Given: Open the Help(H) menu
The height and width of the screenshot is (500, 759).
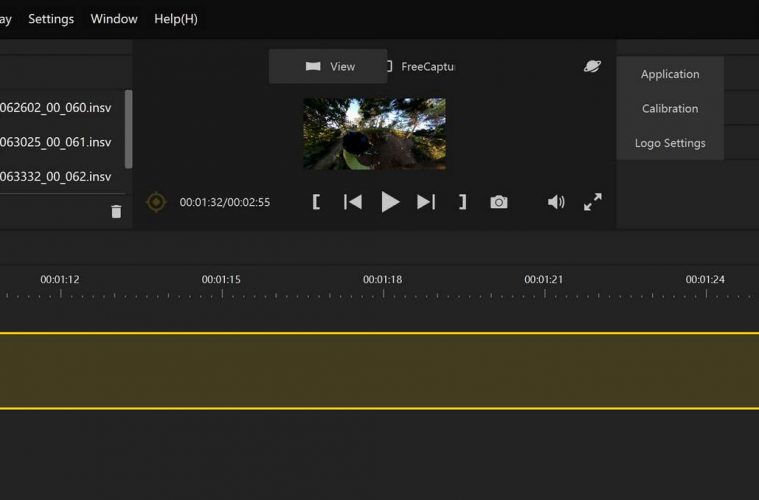Looking at the screenshot, I should tap(176, 19).
